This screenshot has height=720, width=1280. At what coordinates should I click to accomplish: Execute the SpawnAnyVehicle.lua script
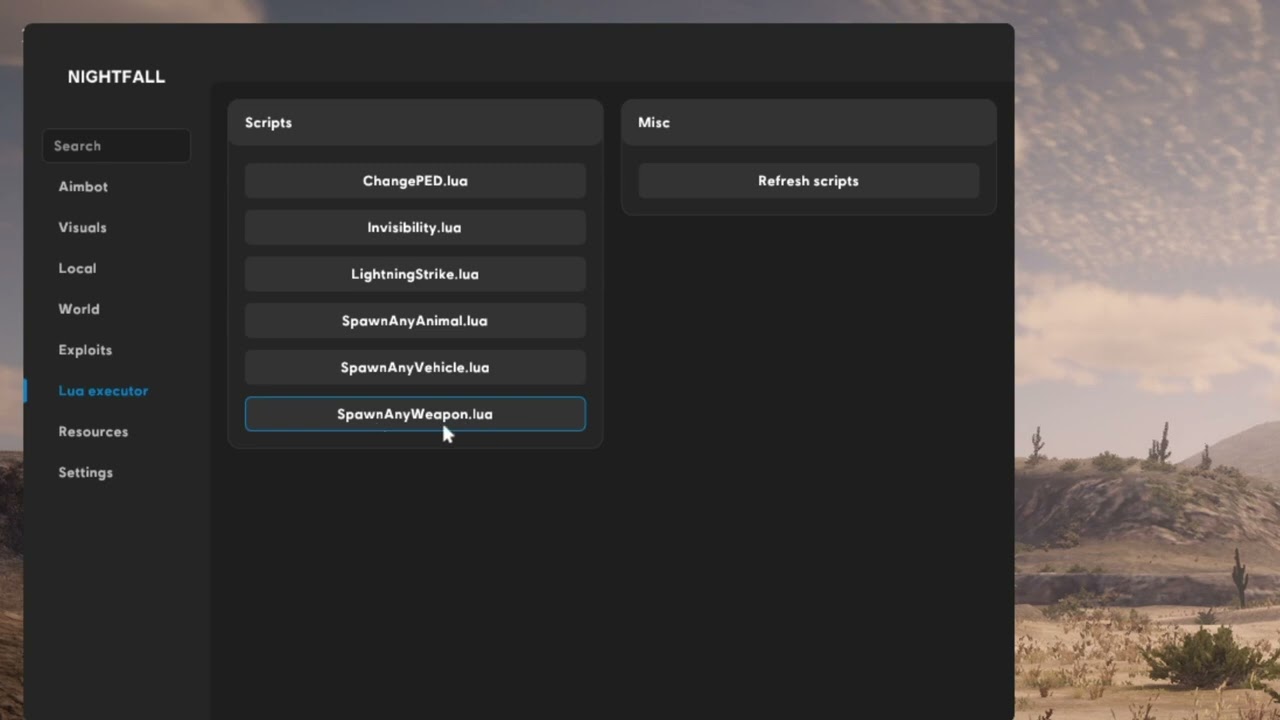[415, 368]
